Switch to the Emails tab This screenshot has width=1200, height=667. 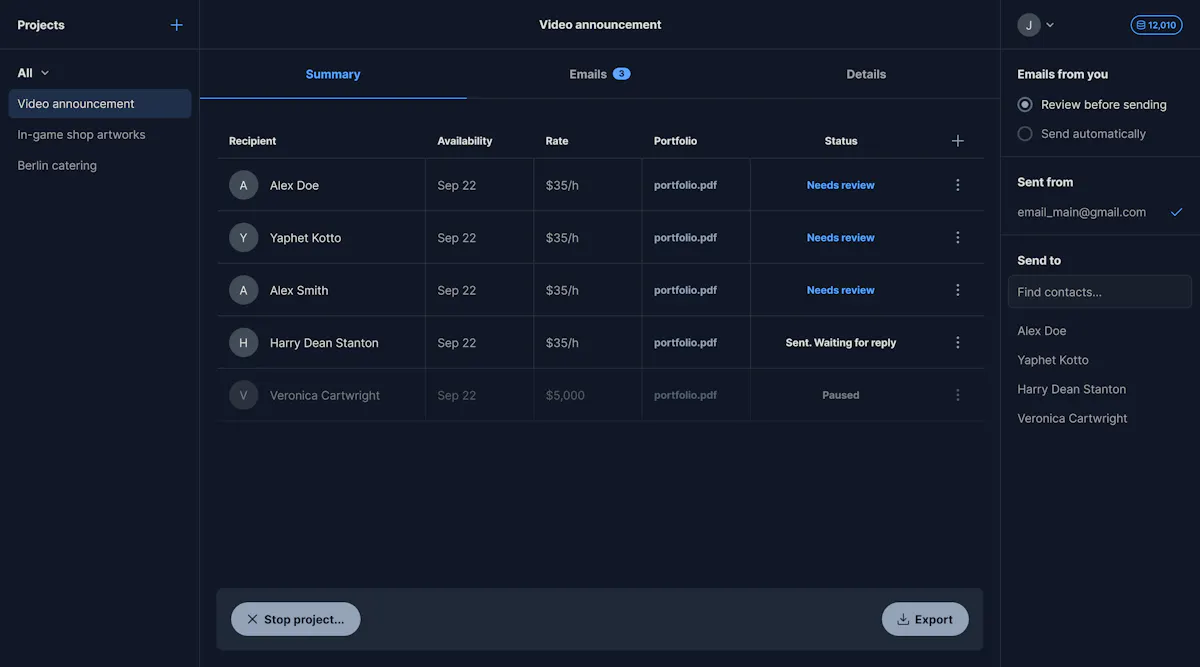[600, 74]
